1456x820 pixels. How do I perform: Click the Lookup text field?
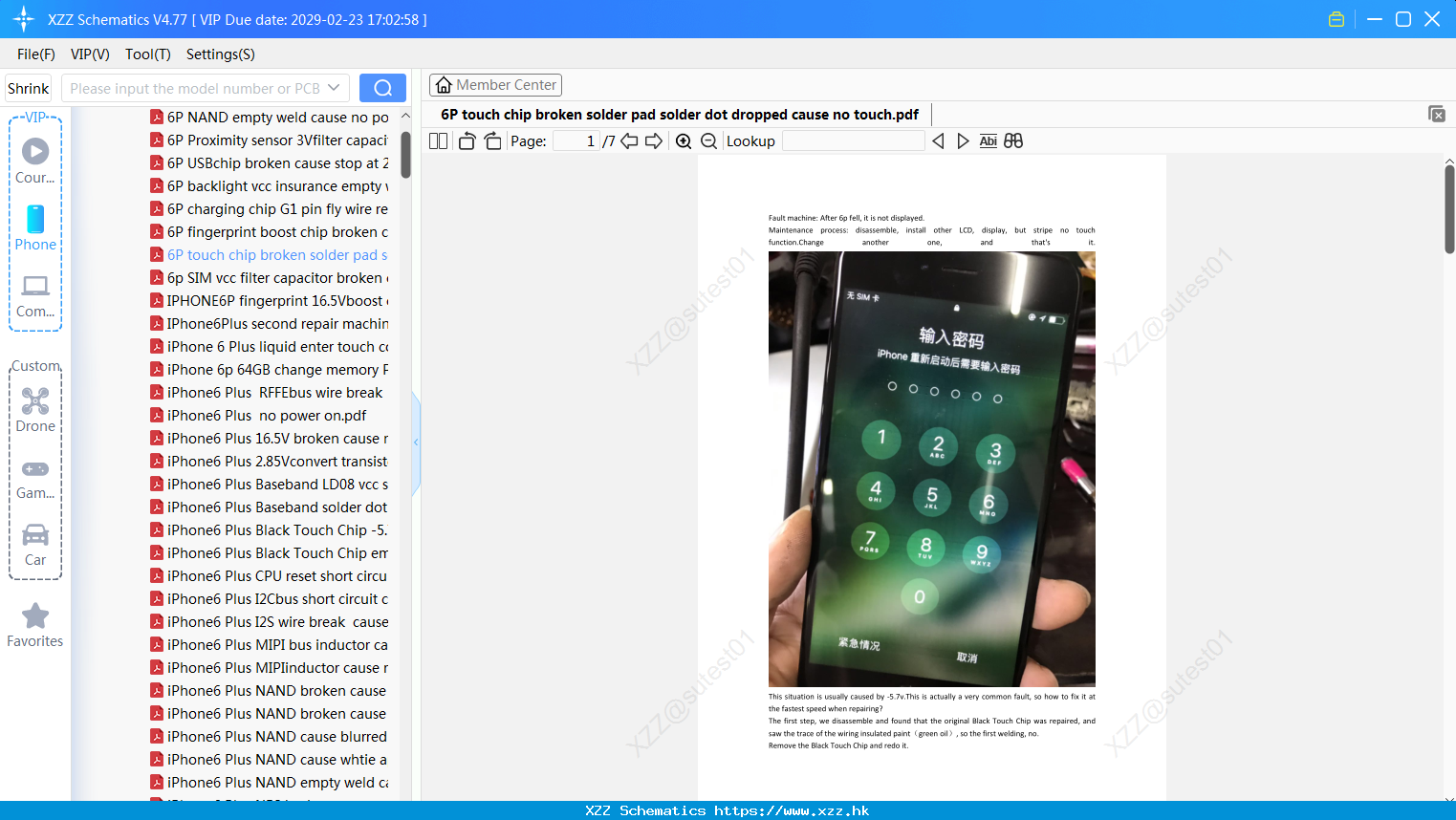pyautogui.click(x=853, y=141)
